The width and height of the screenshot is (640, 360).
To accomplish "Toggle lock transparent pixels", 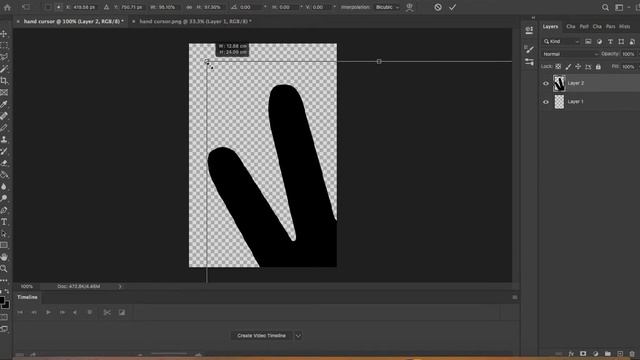I will point(558,67).
